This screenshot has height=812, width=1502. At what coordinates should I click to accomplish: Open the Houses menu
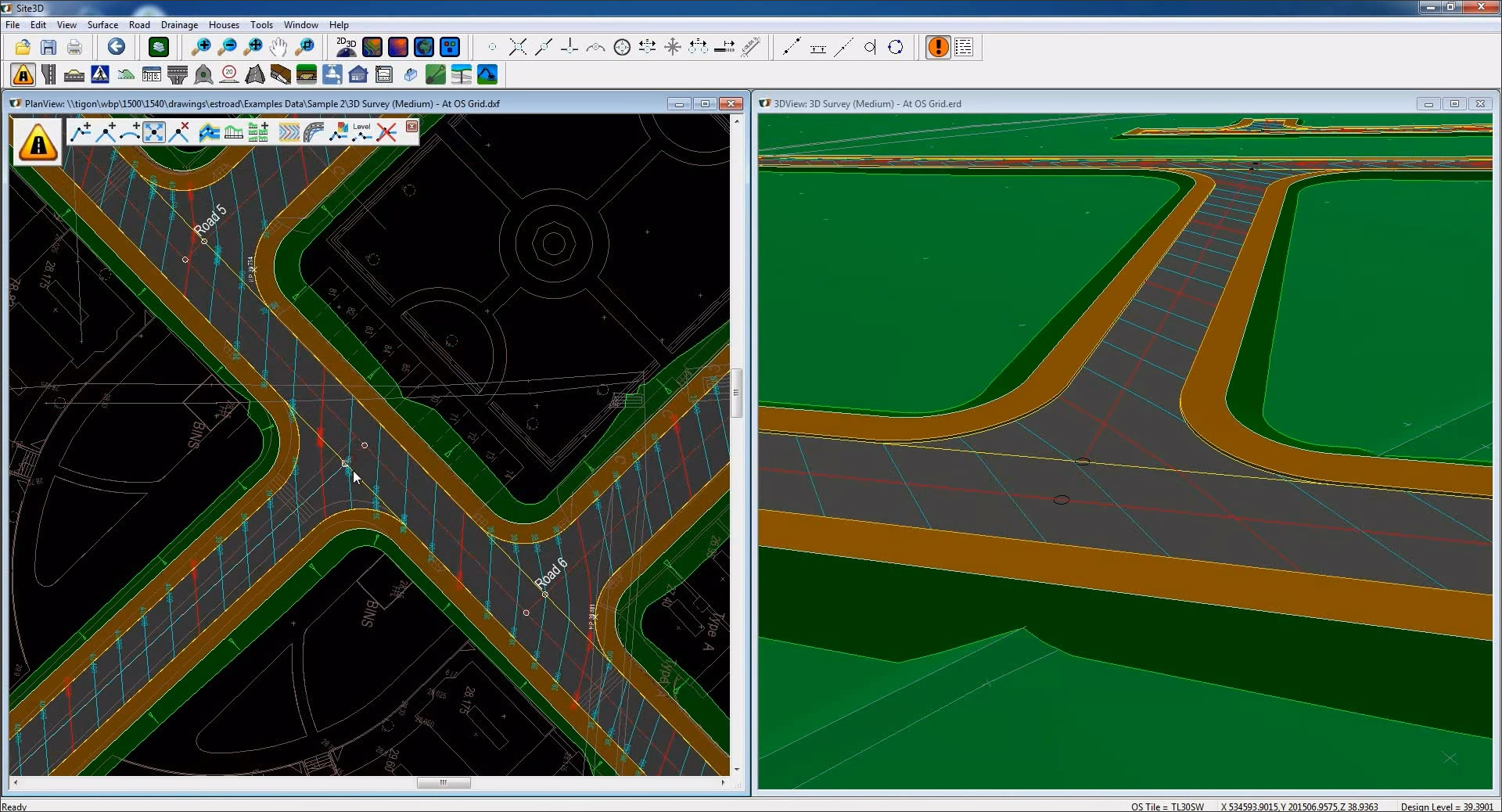point(224,25)
